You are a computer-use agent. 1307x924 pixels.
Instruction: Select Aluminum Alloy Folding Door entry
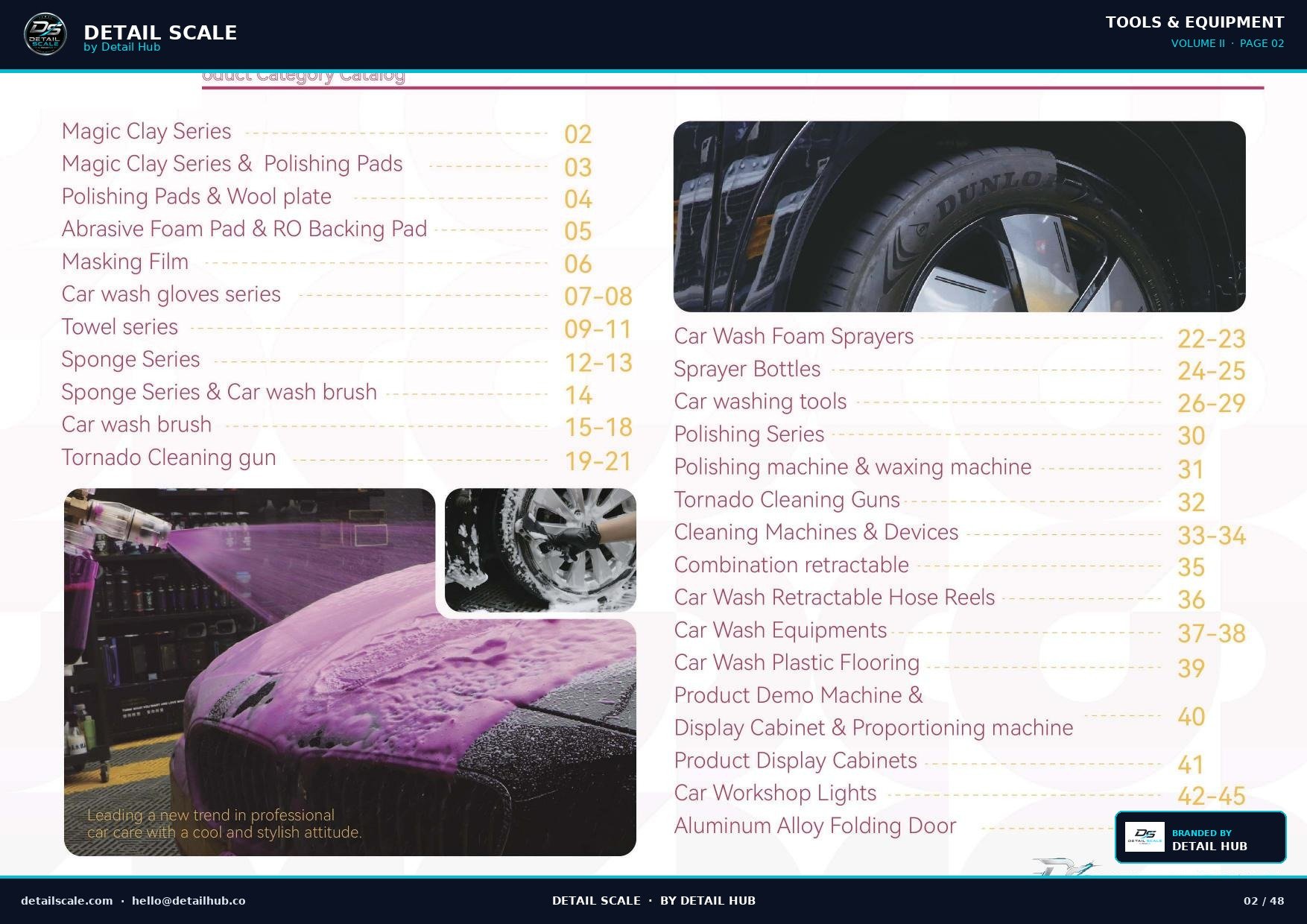815,826
